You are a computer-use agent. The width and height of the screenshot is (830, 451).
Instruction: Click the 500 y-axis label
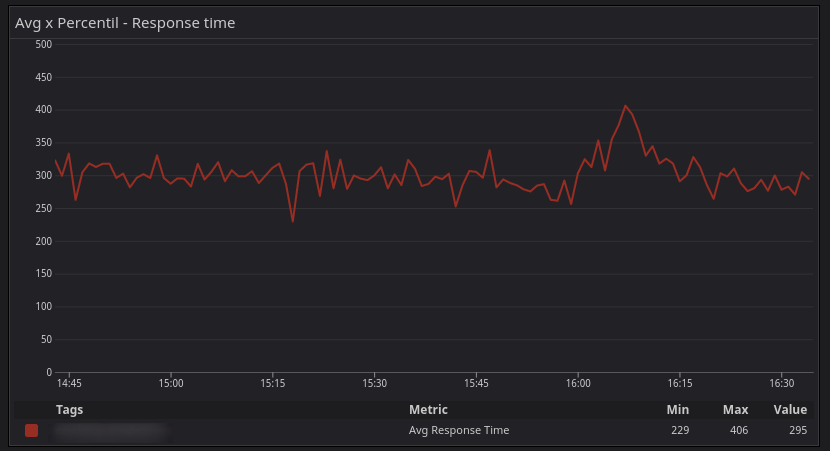tap(43, 44)
